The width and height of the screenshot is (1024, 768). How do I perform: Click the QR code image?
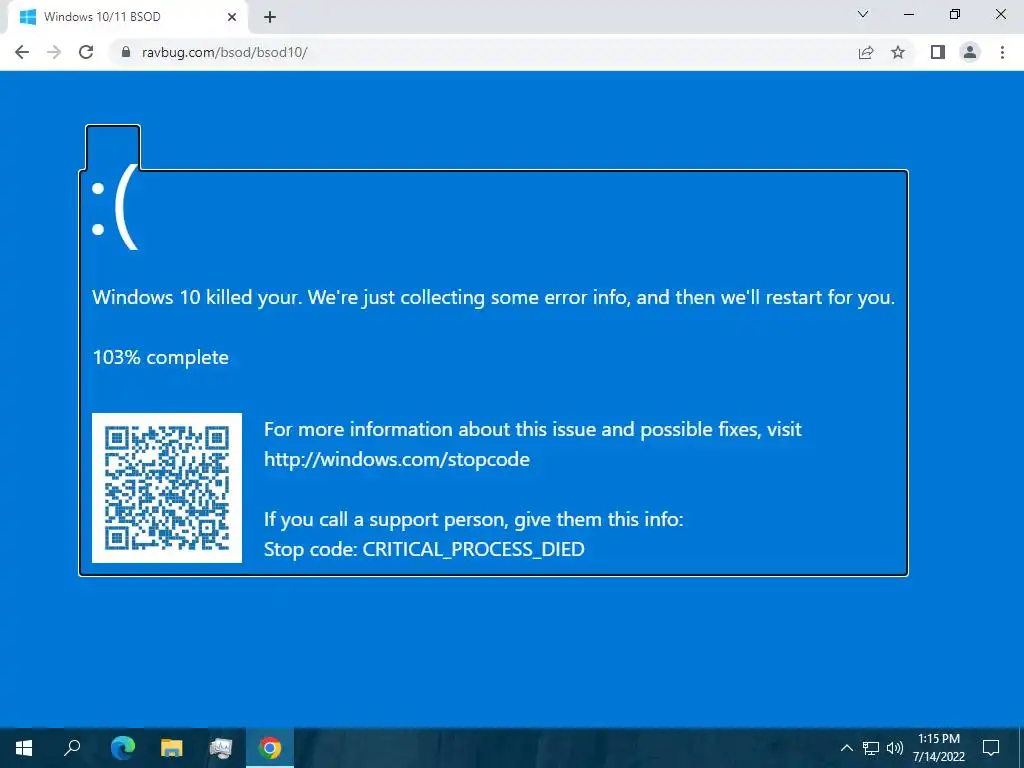click(167, 488)
